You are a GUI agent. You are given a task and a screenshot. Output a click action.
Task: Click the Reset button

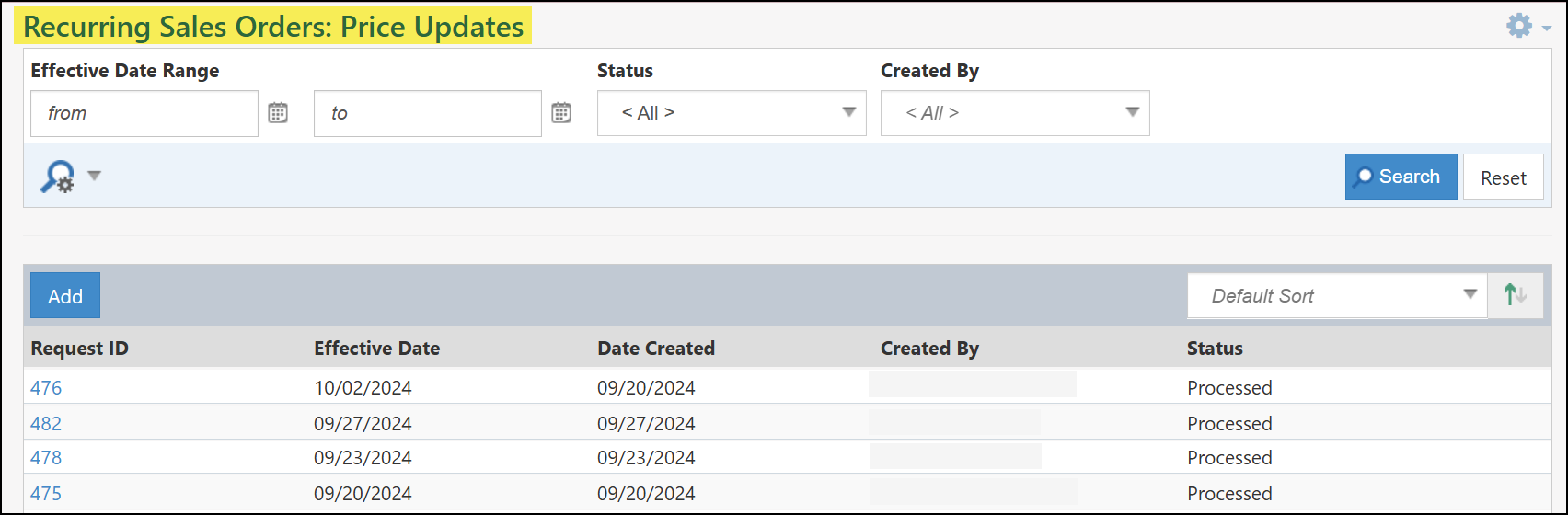pos(1504,177)
